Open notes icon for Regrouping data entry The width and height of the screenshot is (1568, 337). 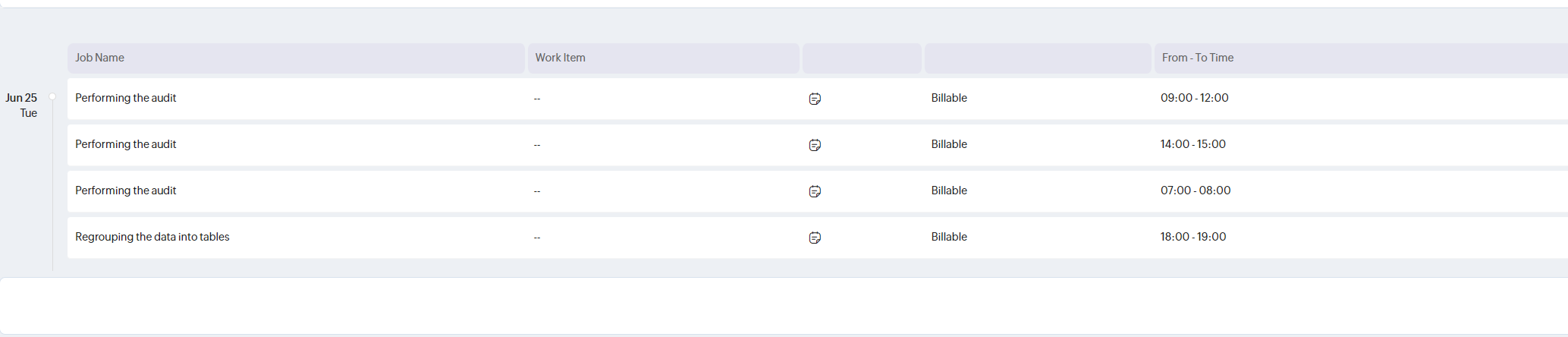pos(815,238)
